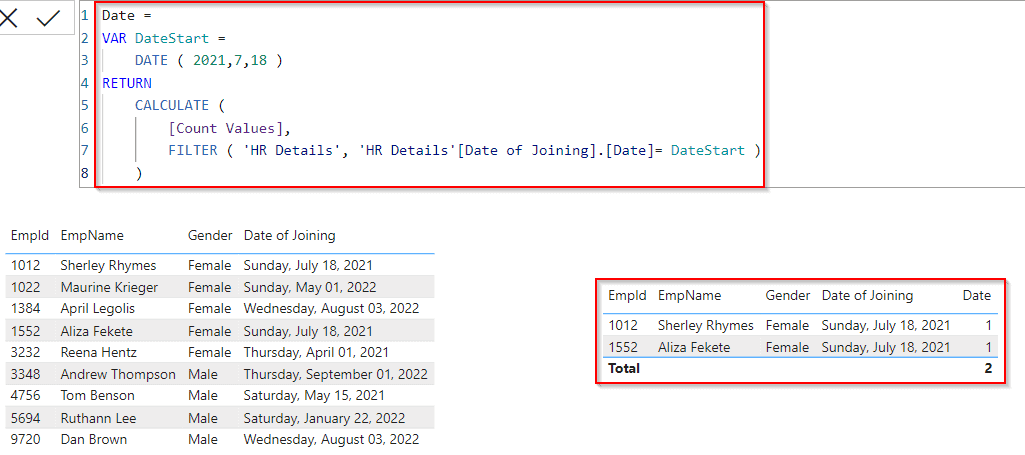The height and width of the screenshot is (455, 1025).
Task: Click Thursday, April 01, 2021 date cell
Action: 316,352
